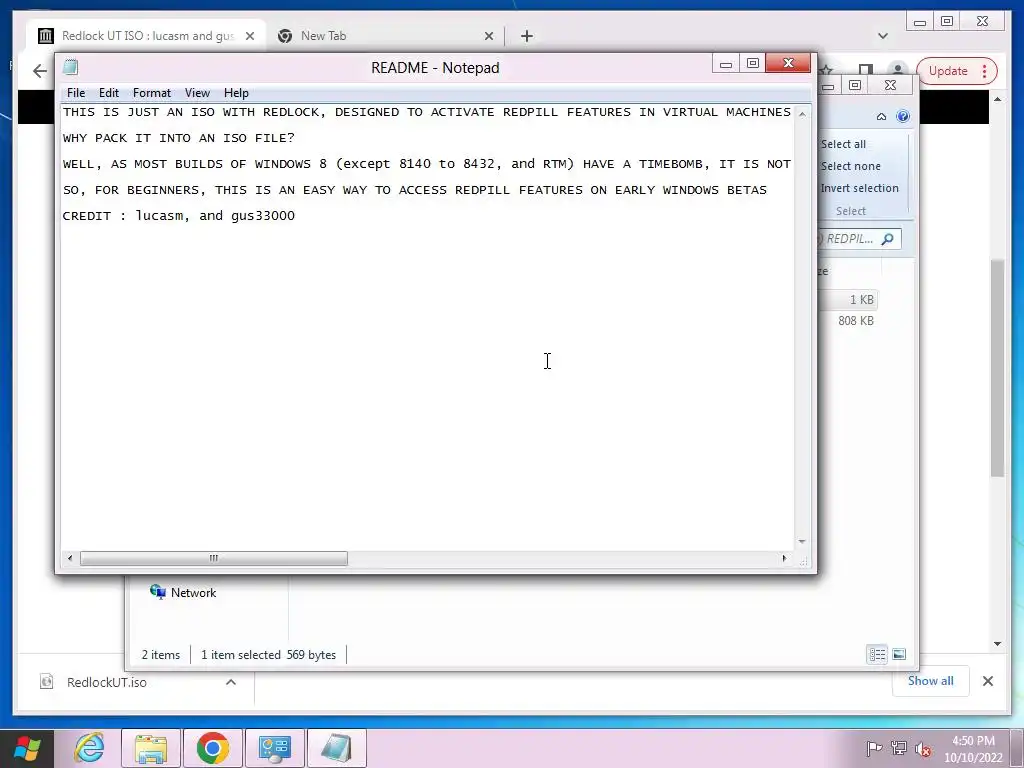Bookmark this page star icon
This screenshot has width=1024, height=768.
[x=827, y=70]
